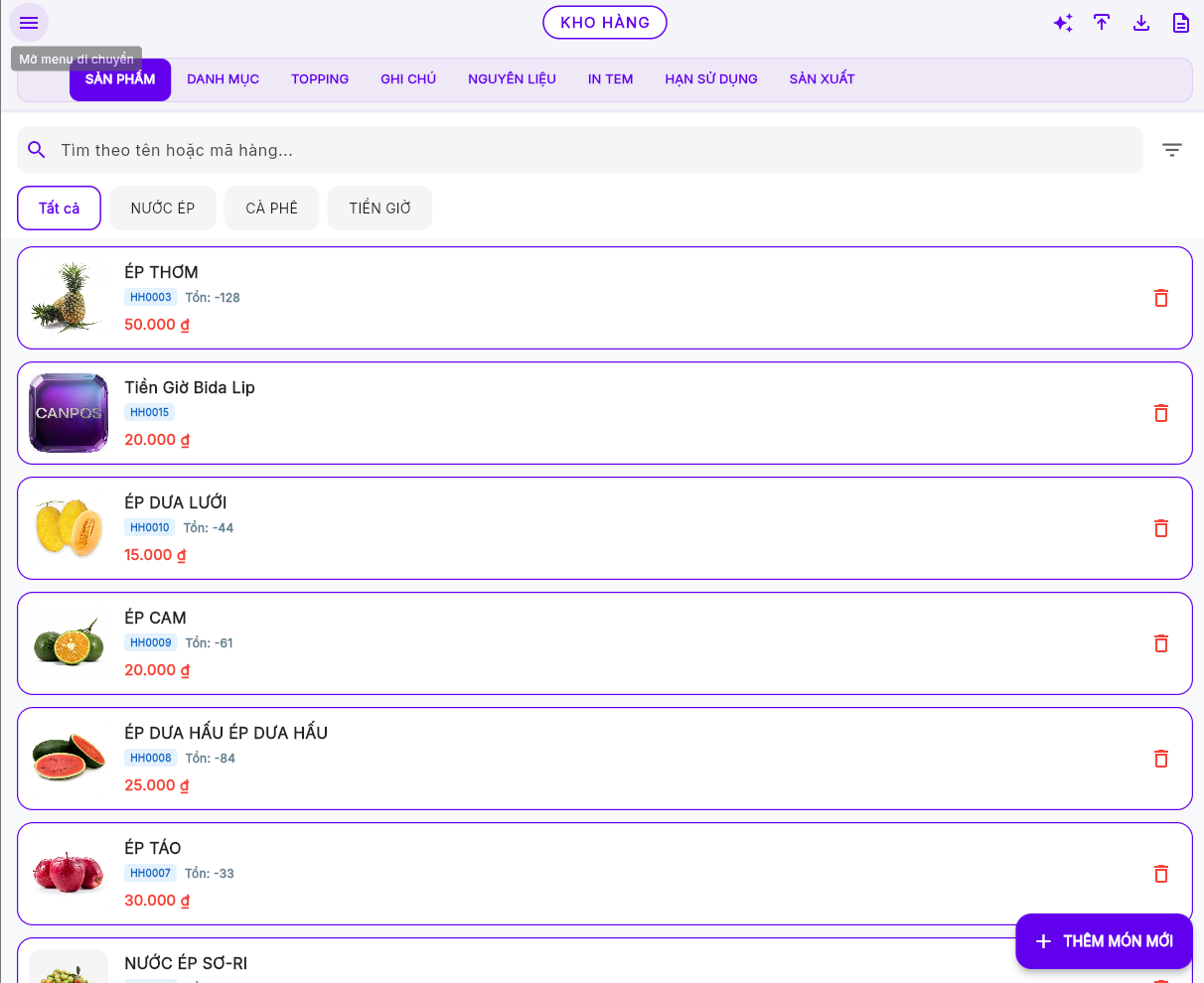Click the 30.000 ₫ price

157,901
